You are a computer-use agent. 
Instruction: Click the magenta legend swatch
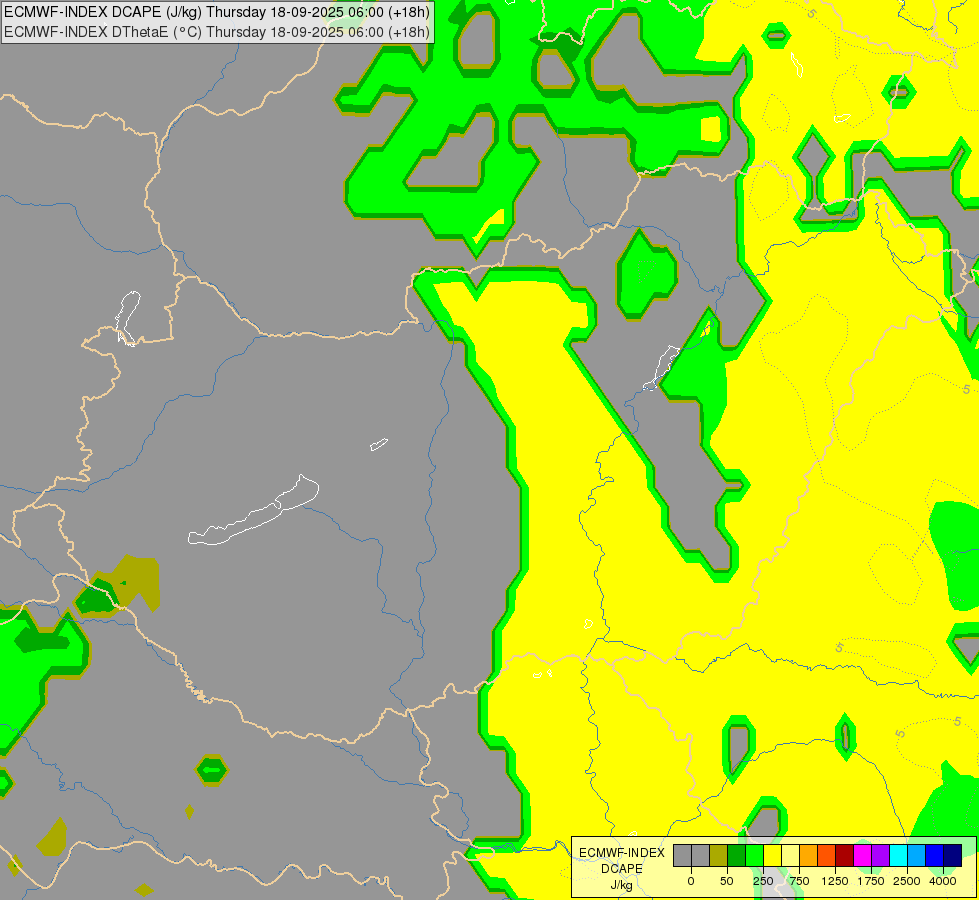pyautogui.click(x=863, y=855)
